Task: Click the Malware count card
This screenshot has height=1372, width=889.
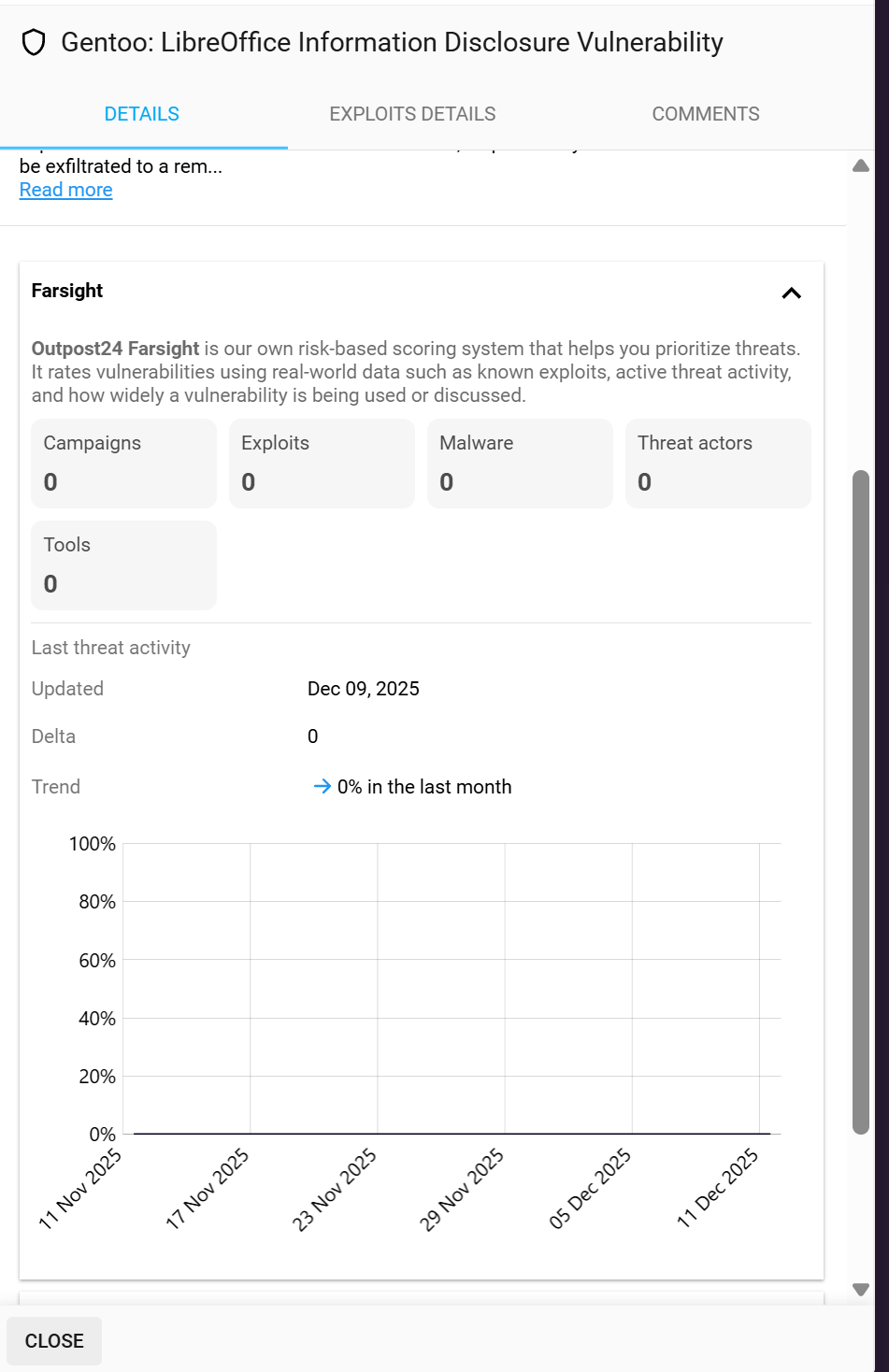Action: coord(520,464)
